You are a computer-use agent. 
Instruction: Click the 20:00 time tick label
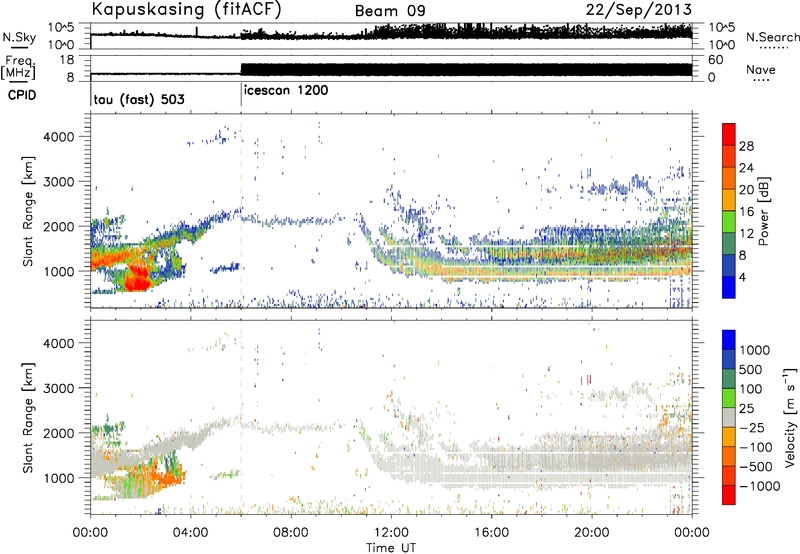(x=591, y=533)
